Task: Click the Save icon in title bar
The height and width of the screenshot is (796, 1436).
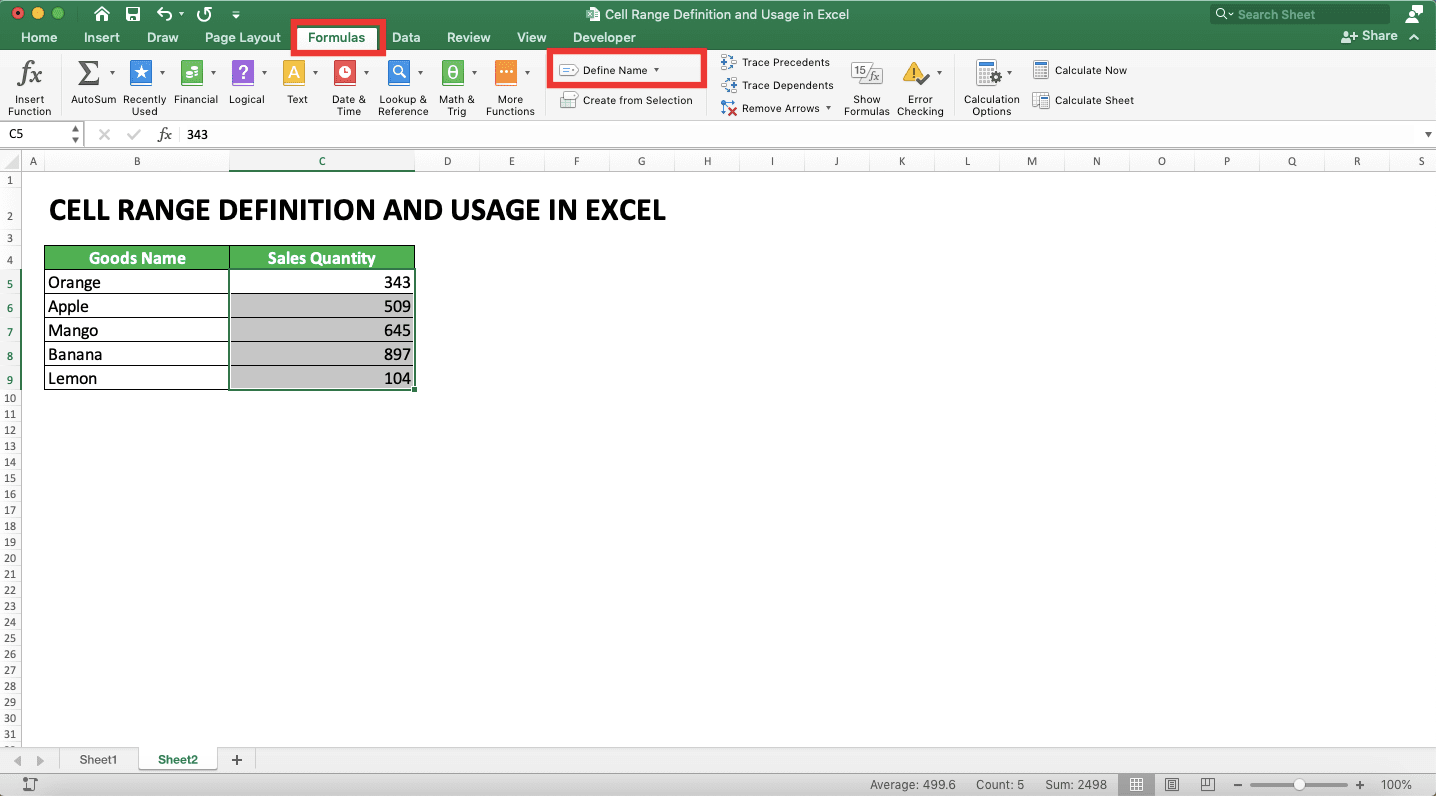Action: click(x=133, y=14)
